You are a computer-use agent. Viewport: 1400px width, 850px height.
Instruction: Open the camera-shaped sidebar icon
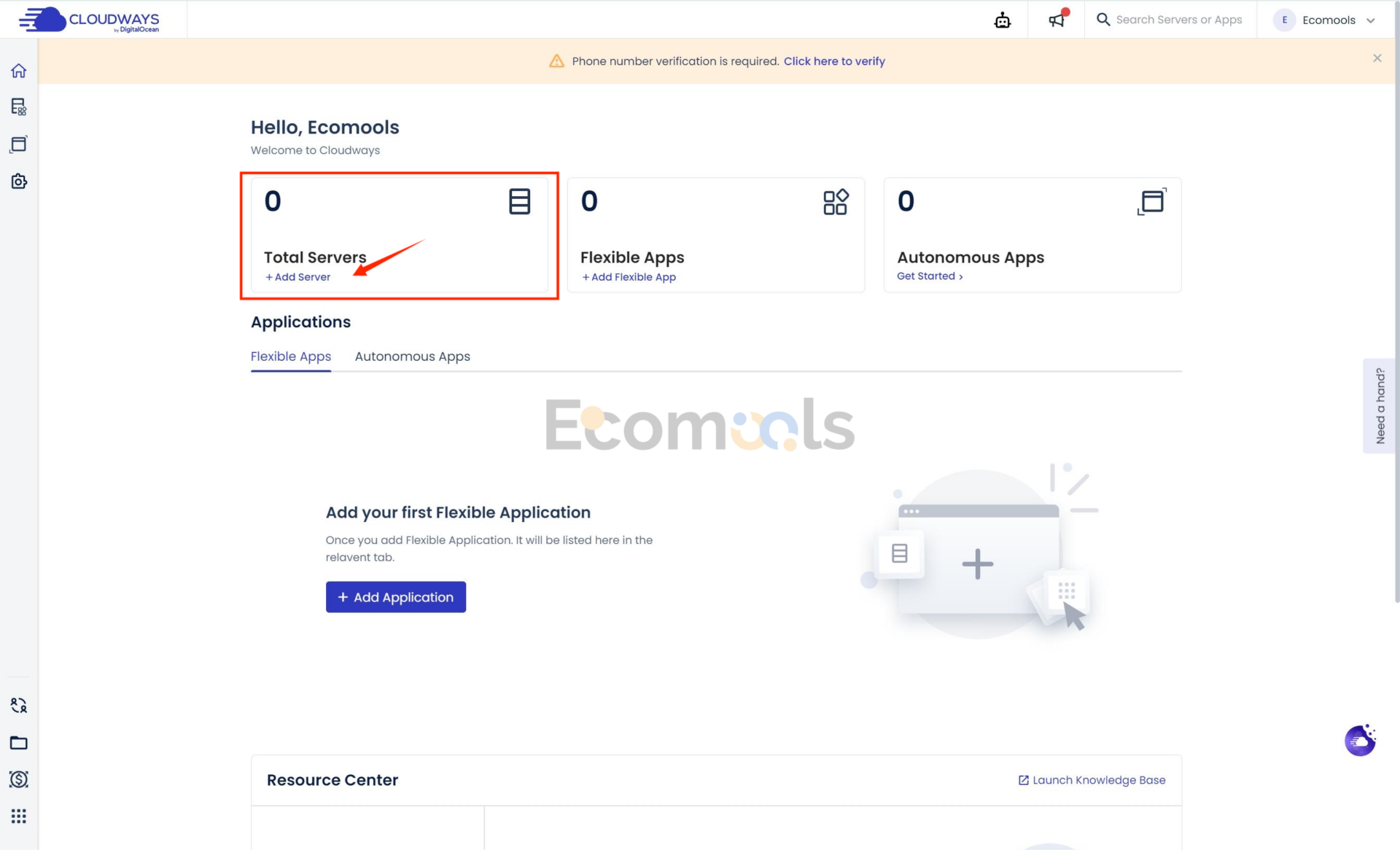coord(19,182)
